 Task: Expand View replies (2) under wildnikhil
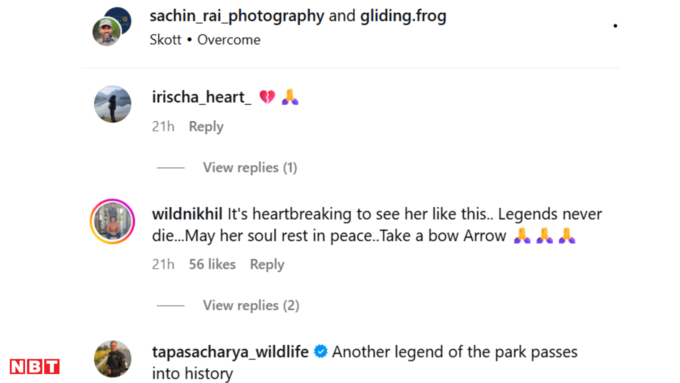251,305
